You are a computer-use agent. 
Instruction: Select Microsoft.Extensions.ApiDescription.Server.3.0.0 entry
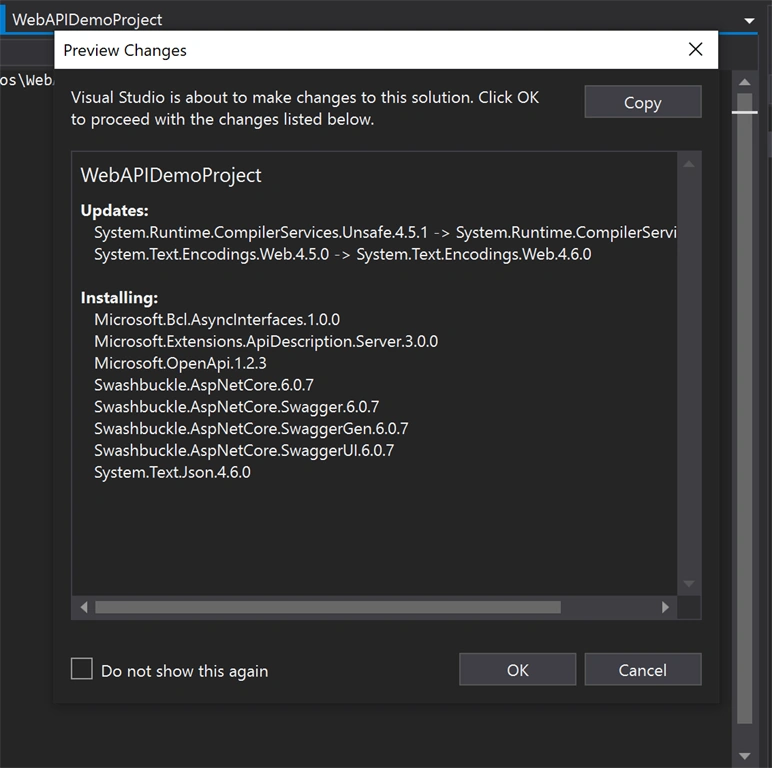pos(266,341)
